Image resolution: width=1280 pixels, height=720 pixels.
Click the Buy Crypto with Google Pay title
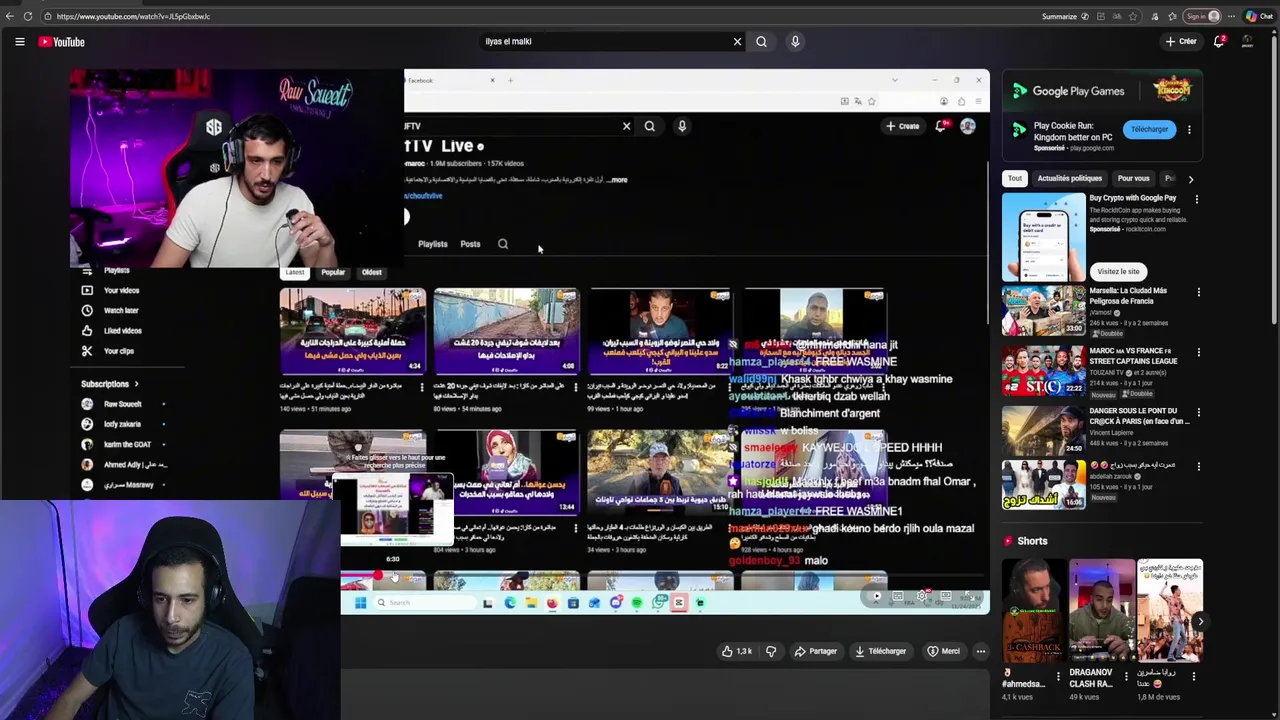point(1133,198)
